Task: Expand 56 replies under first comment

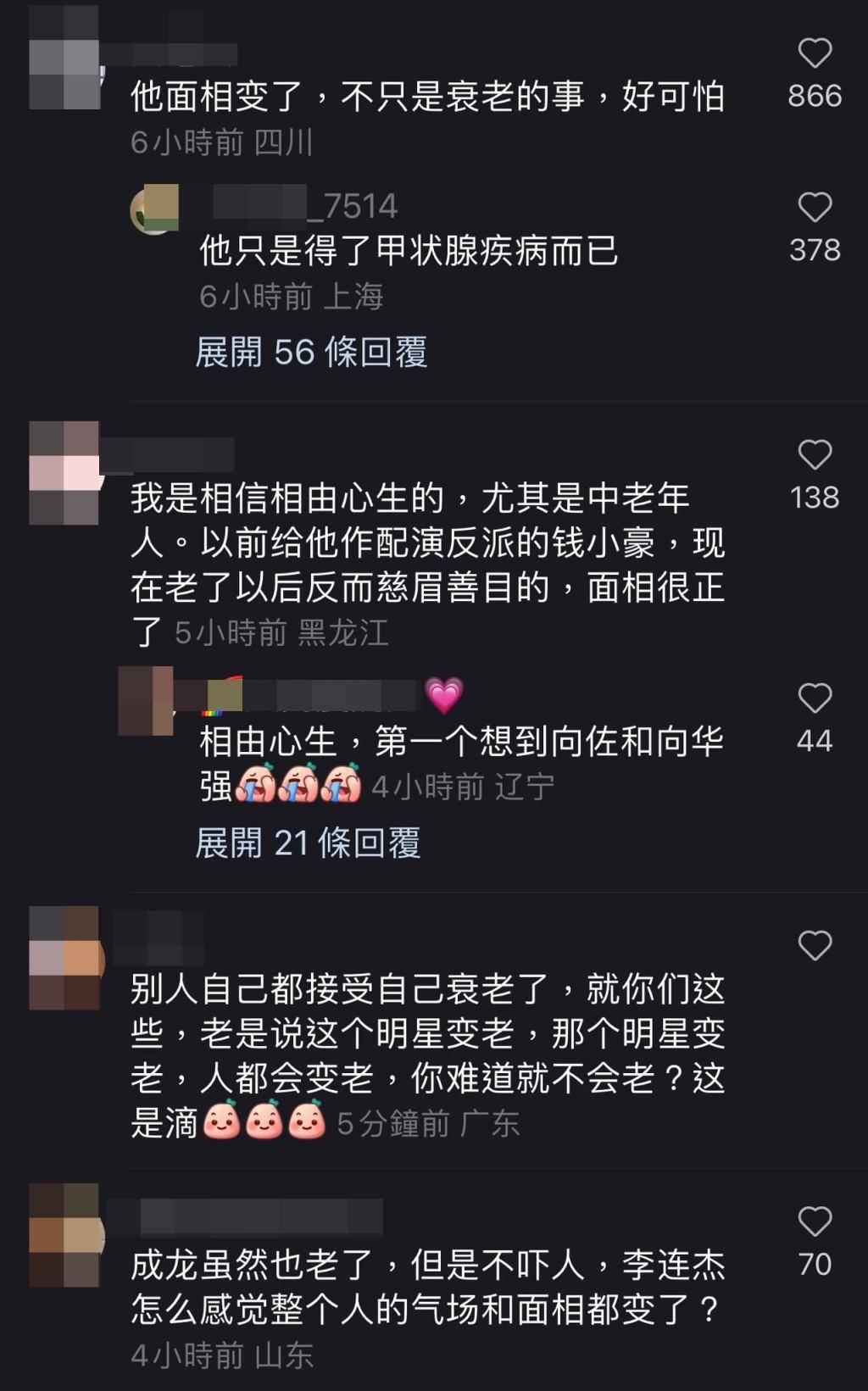Action: [x=311, y=352]
